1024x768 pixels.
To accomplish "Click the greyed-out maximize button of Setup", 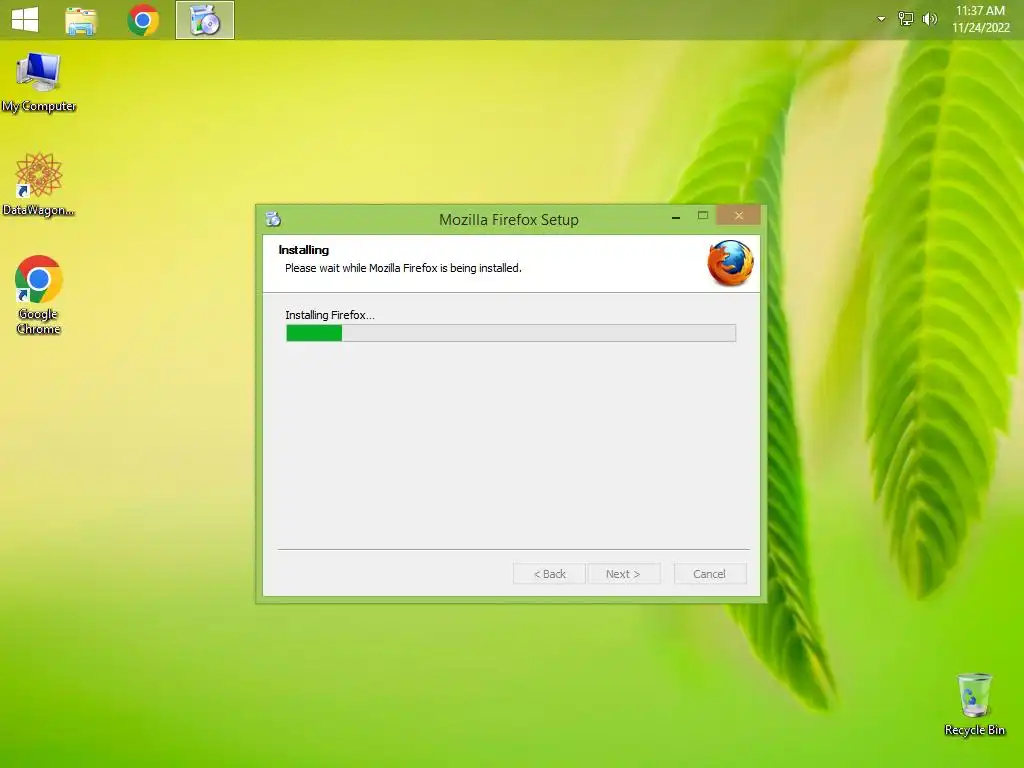I will 703,216.
